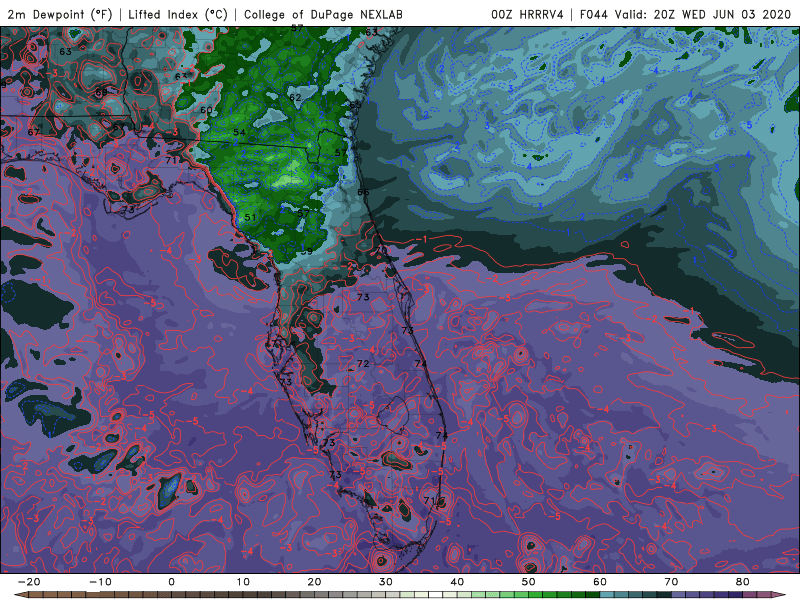Image resolution: width=800 pixels, height=600 pixels.
Task: Click the '50' color scale label
Action: pyautogui.click(x=529, y=582)
